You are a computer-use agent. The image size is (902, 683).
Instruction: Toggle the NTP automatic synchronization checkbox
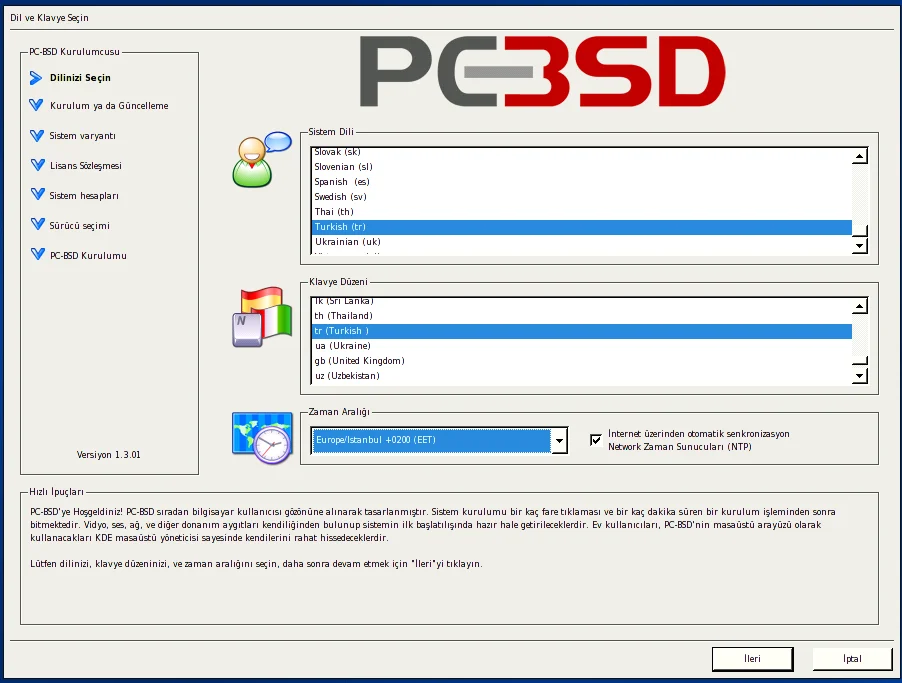(596, 440)
